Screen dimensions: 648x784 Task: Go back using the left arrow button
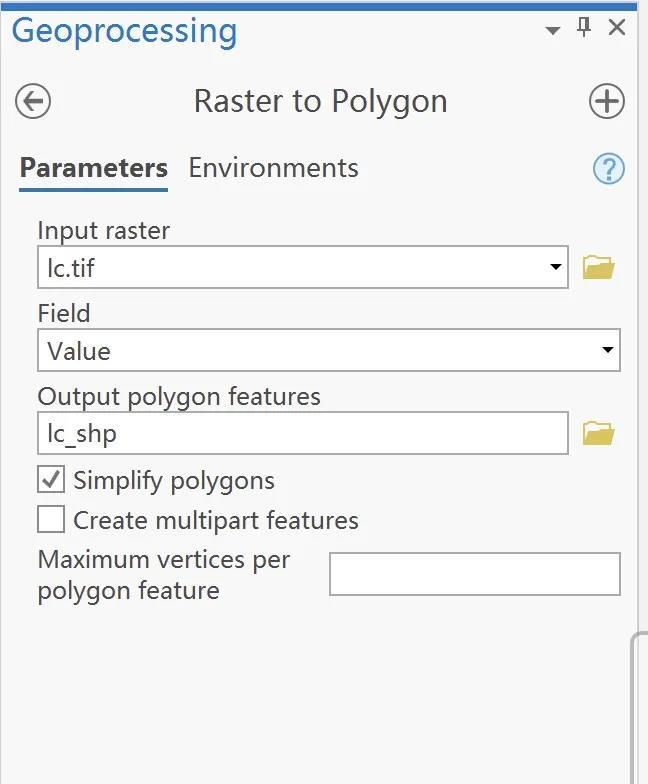(33, 101)
